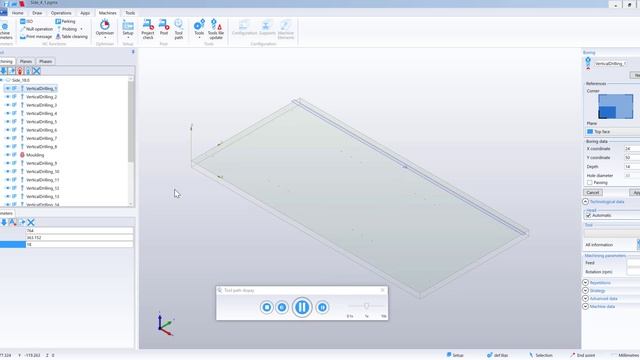
Task: Click the X icon in parameters toolbar
Action: (31, 222)
